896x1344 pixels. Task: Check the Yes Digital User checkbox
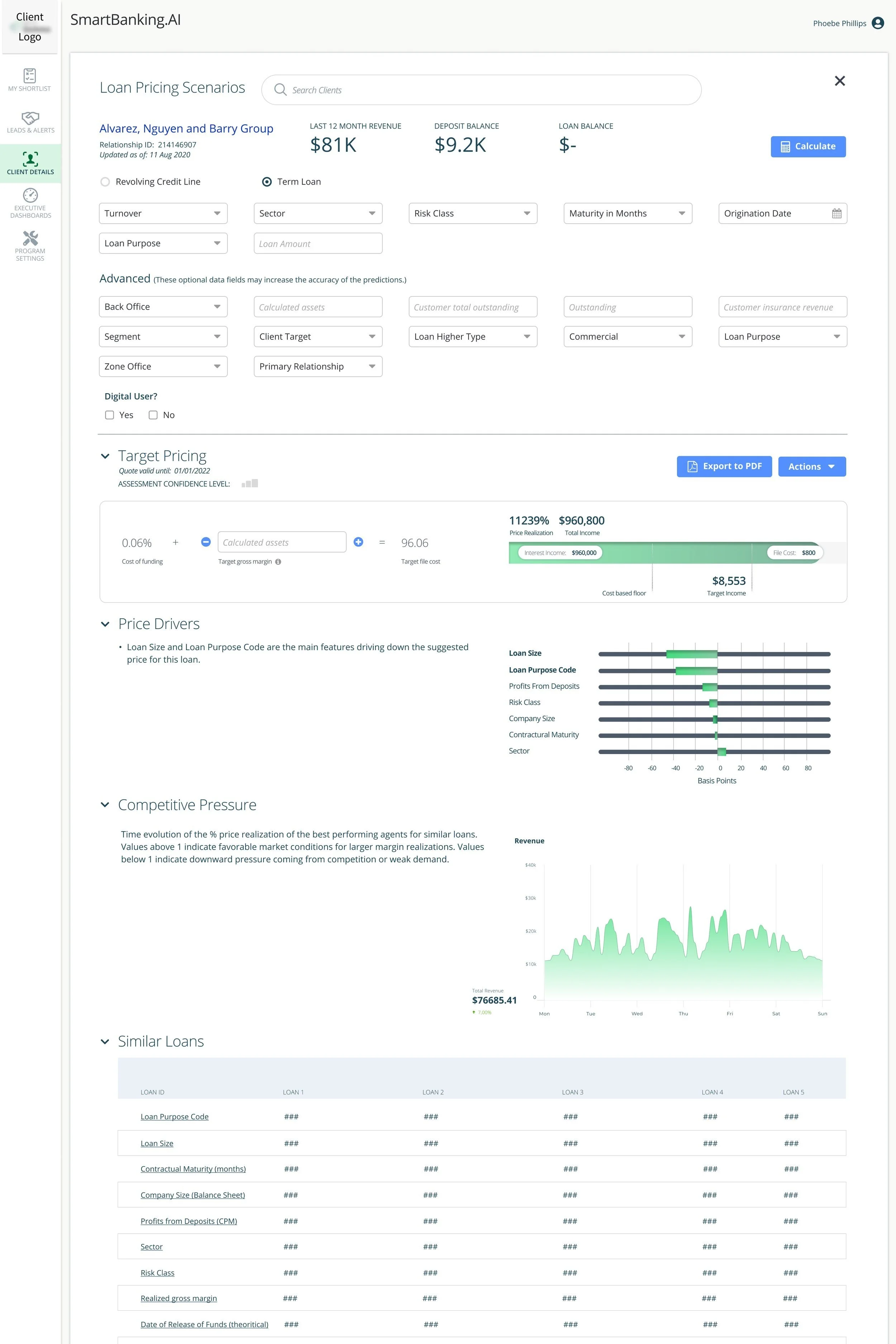[x=110, y=415]
